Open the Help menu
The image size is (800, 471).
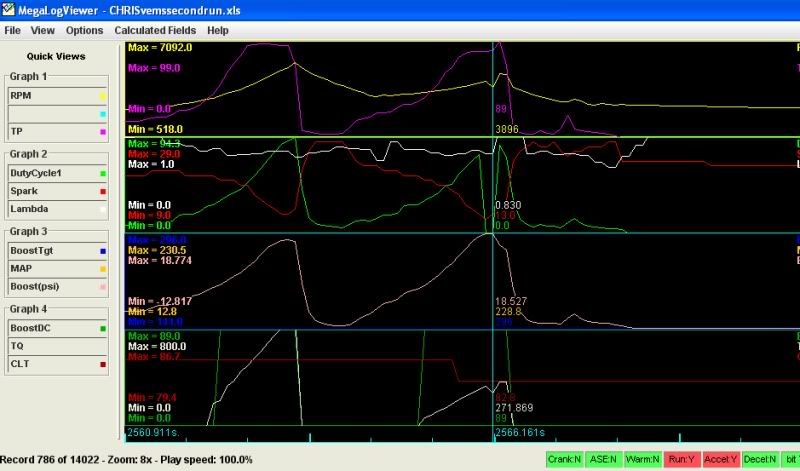[217, 31]
